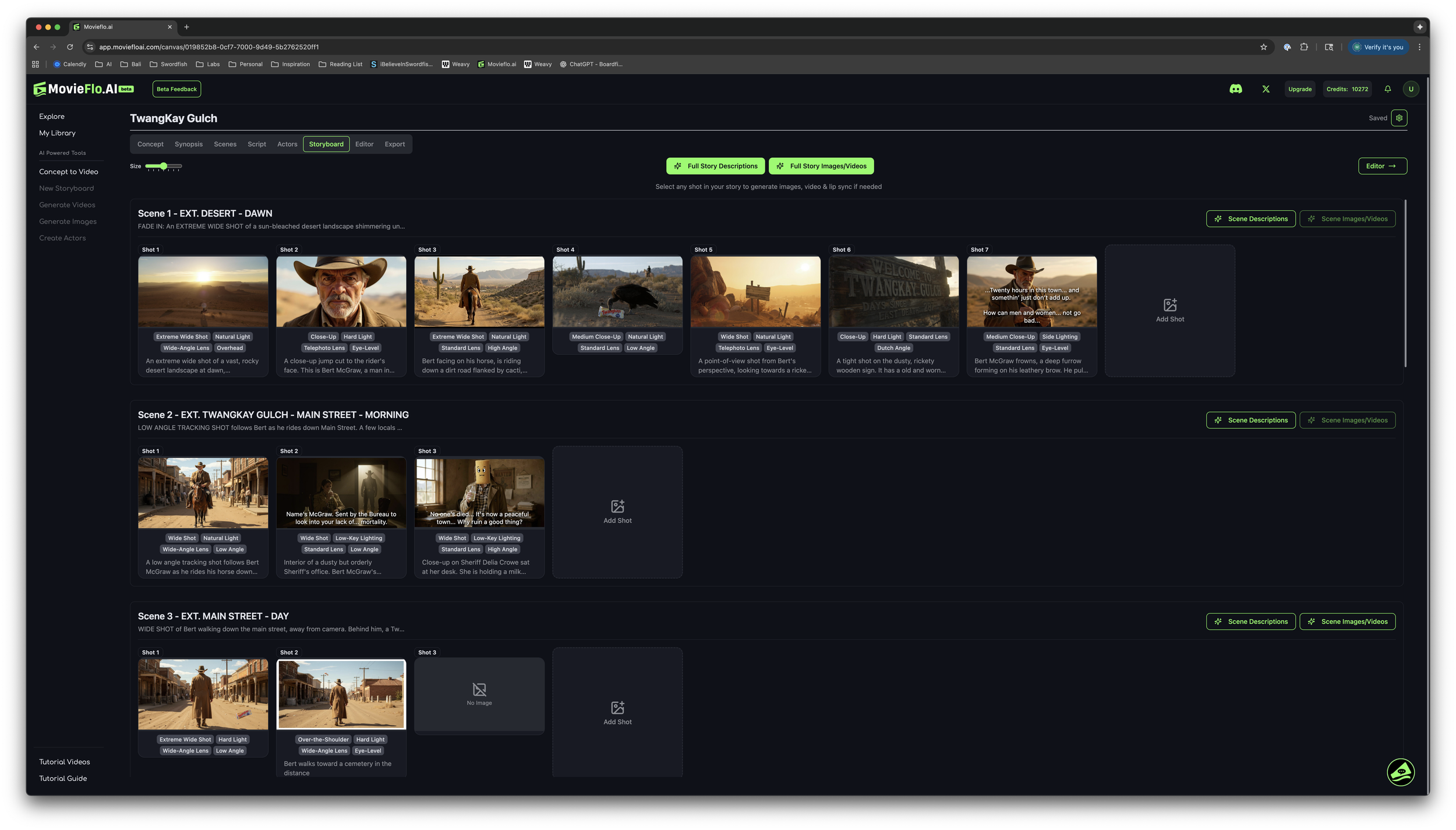This screenshot has width=1456, height=830.
Task: Click Add Shot icon in Scene 2
Action: 617,506
